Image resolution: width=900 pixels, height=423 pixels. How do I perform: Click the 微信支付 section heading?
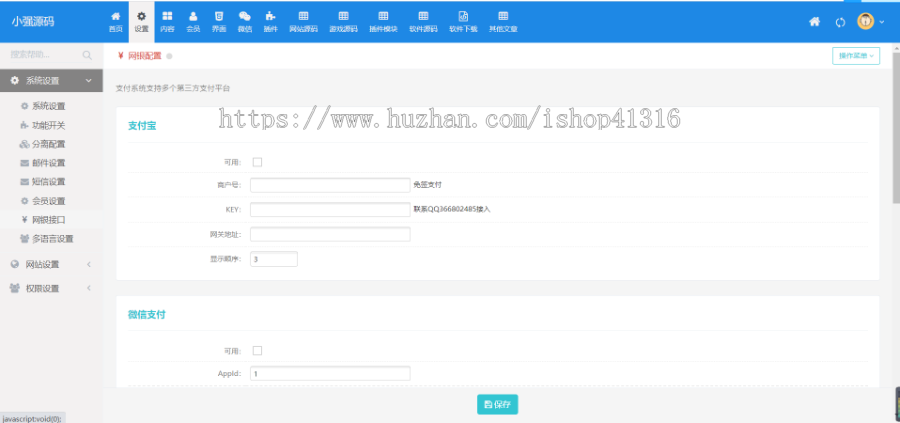click(x=147, y=315)
